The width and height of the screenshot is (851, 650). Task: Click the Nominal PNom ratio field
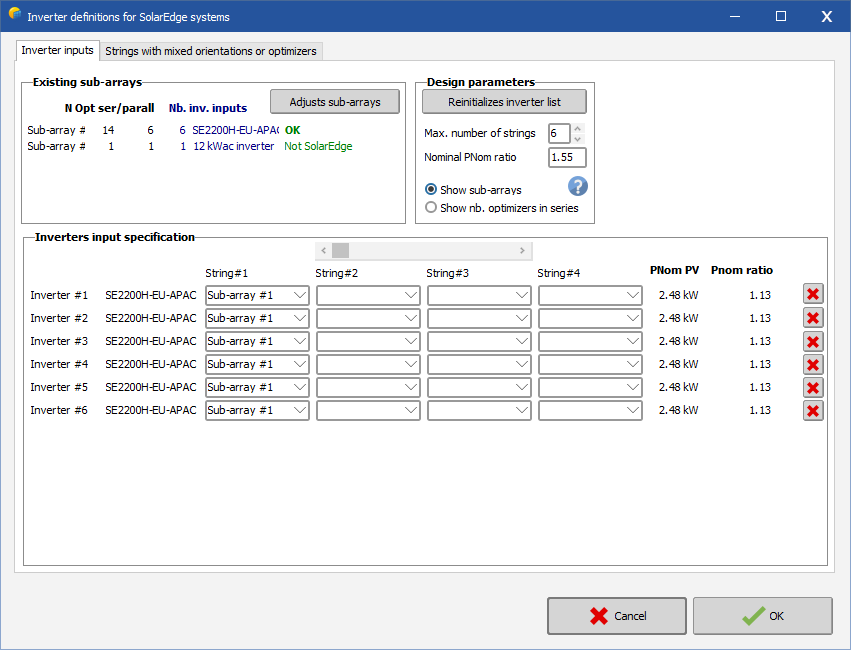coord(567,157)
